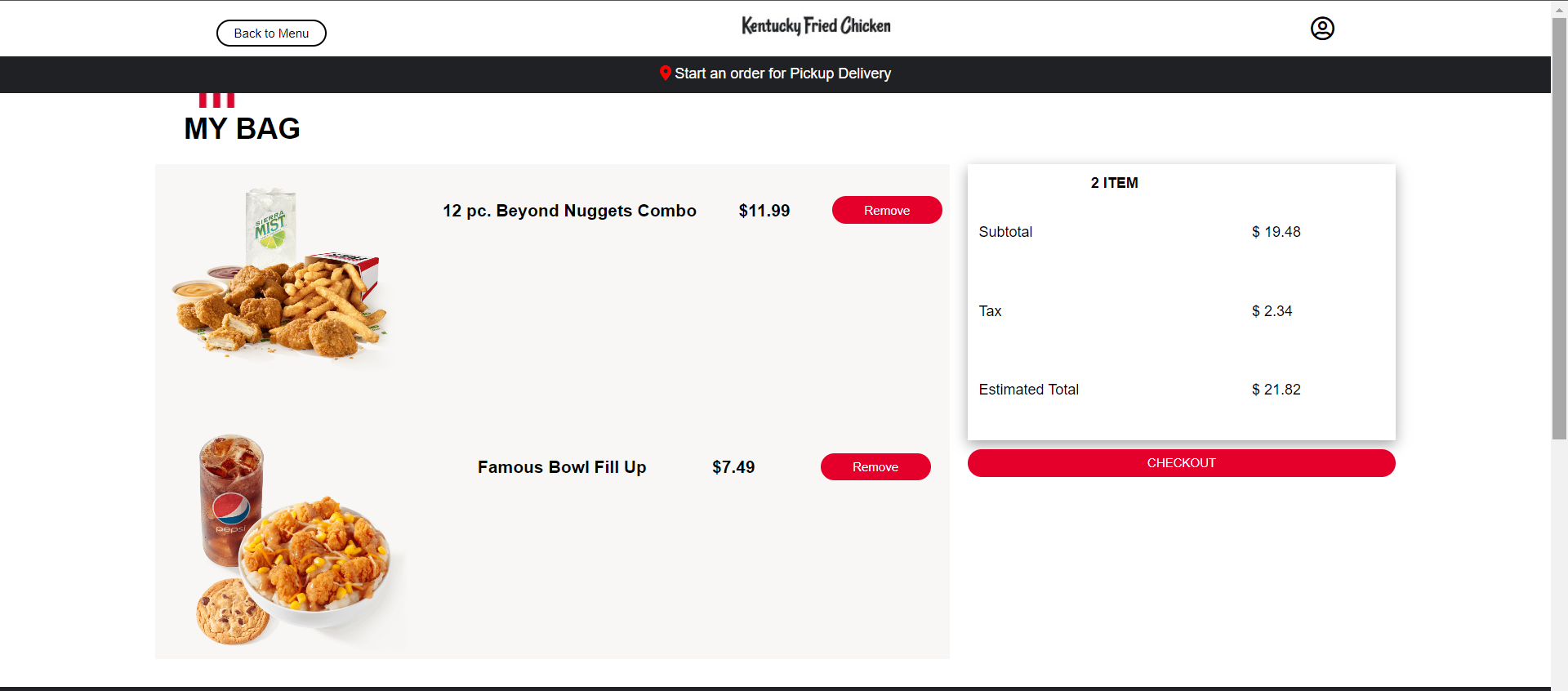Click the 12 pc. Beyond Nuggets Combo title
Viewport: 1568px width, 691px height.
pos(569,211)
